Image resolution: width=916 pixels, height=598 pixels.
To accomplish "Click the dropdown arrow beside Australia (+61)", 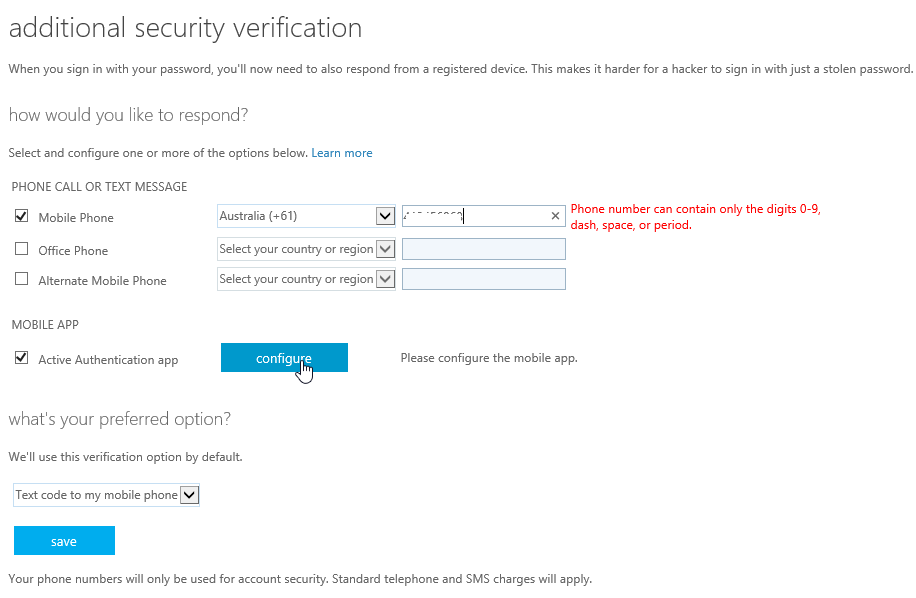I will [385, 216].
